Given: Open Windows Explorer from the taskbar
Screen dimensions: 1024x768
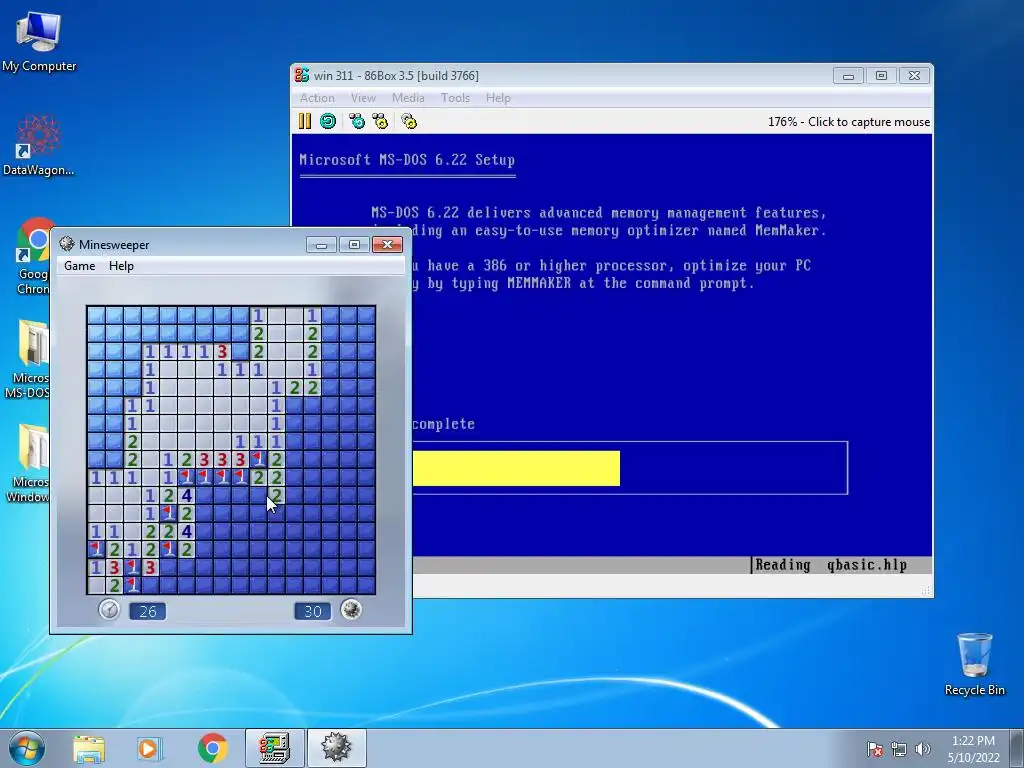Looking at the screenshot, I should pyautogui.click(x=89, y=748).
